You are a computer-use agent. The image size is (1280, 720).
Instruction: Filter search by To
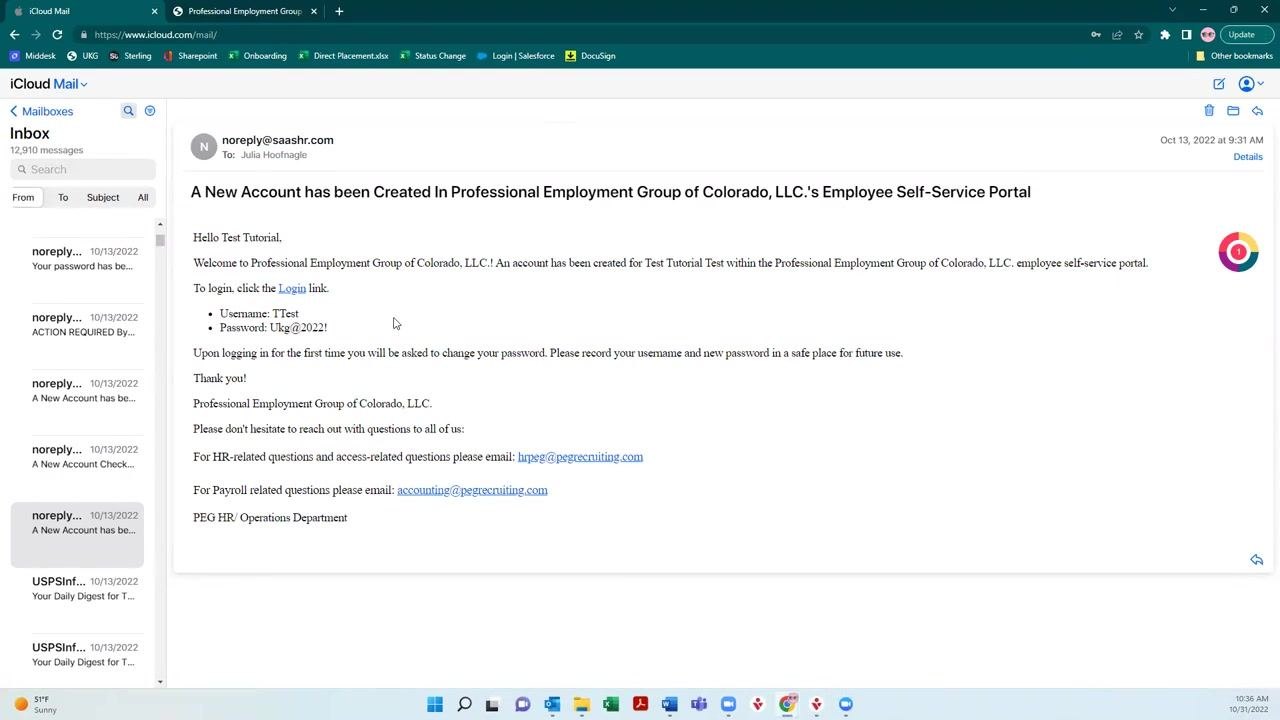pos(63,197)
